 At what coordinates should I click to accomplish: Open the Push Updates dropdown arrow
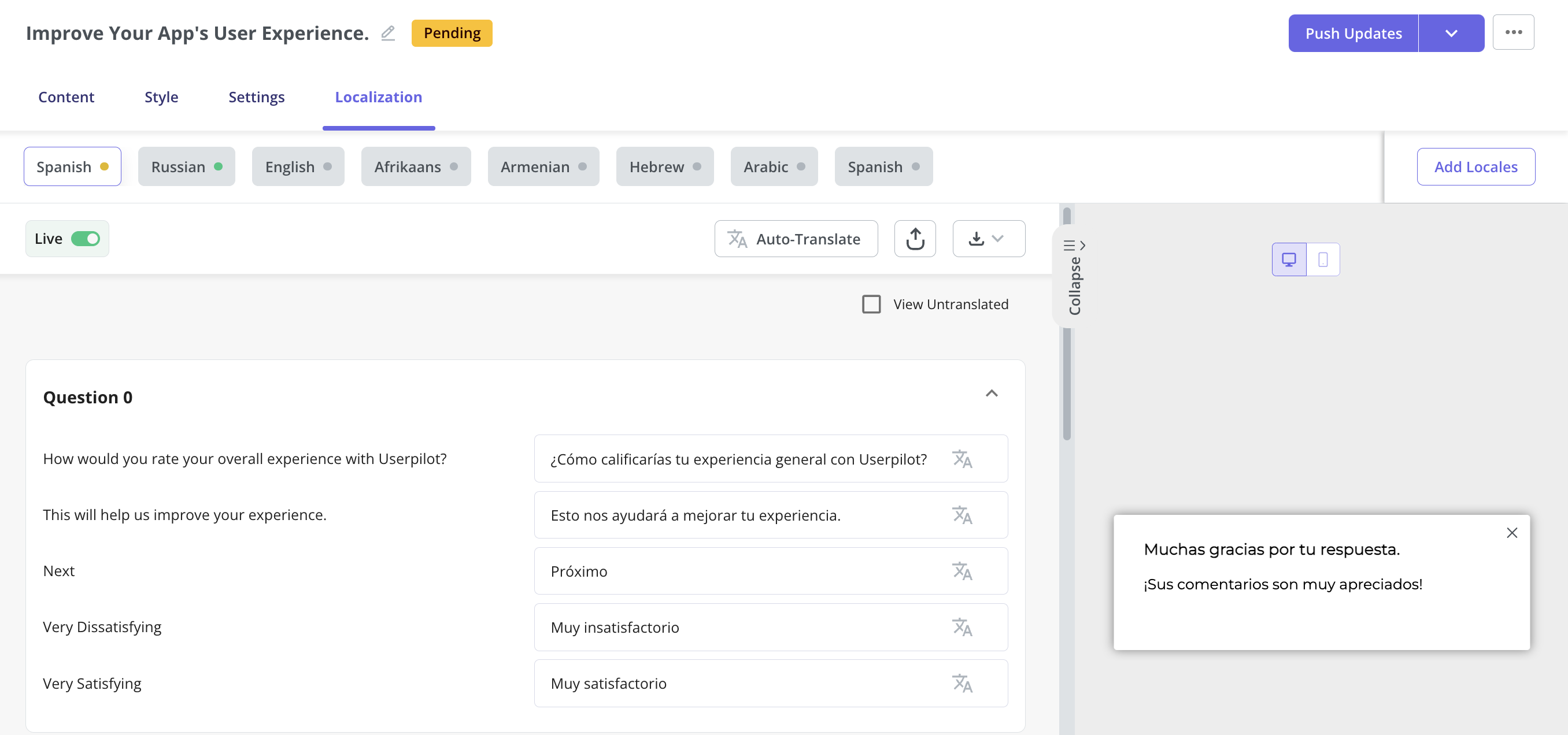[1451, 34]
